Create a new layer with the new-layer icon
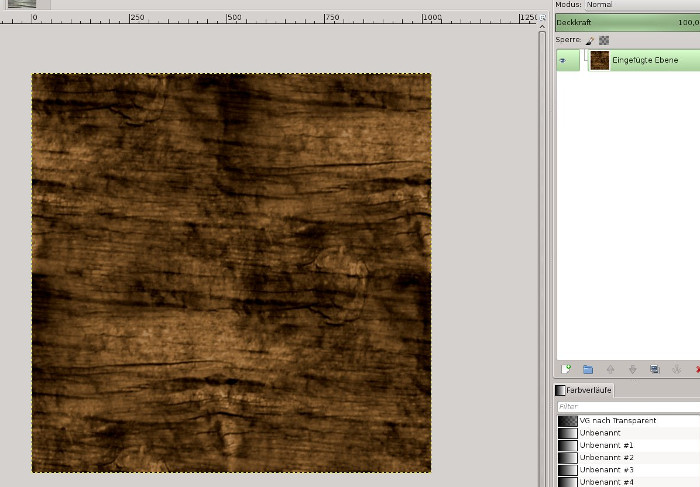Image resolution: width=700 pixels, height=487 pixels. (566, 369)
